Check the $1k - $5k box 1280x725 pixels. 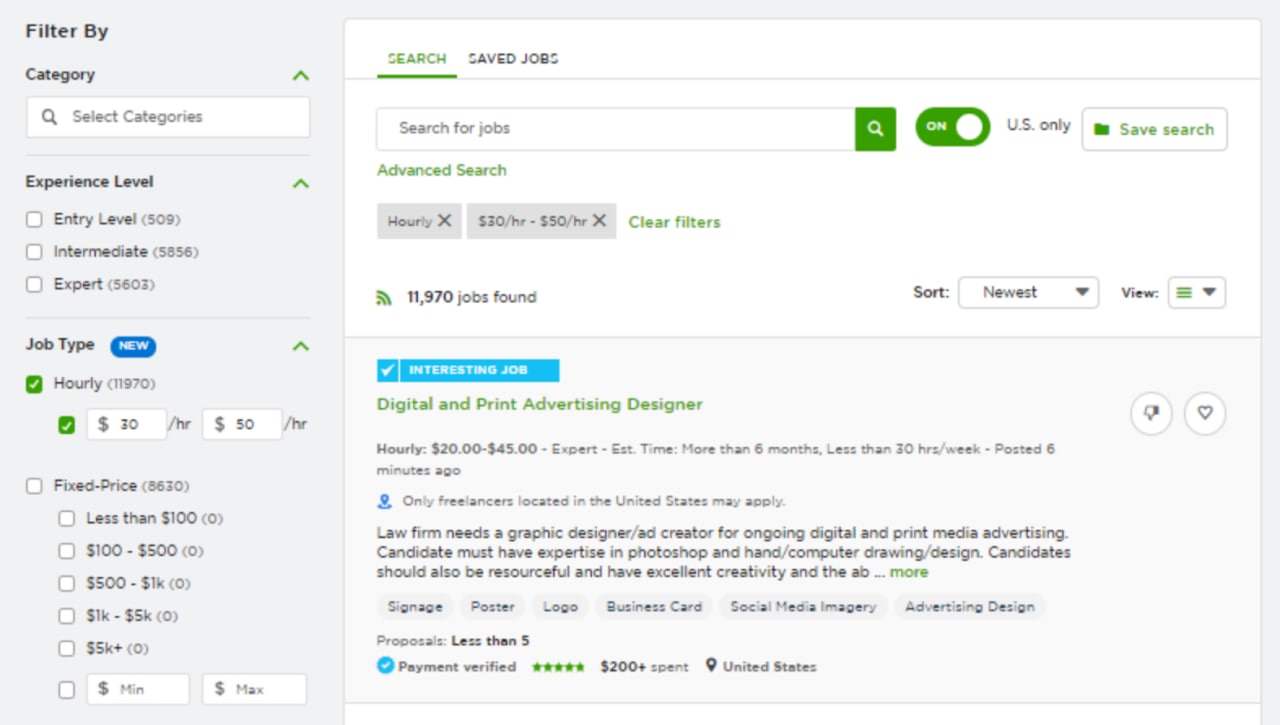click(x=67, y=616)
